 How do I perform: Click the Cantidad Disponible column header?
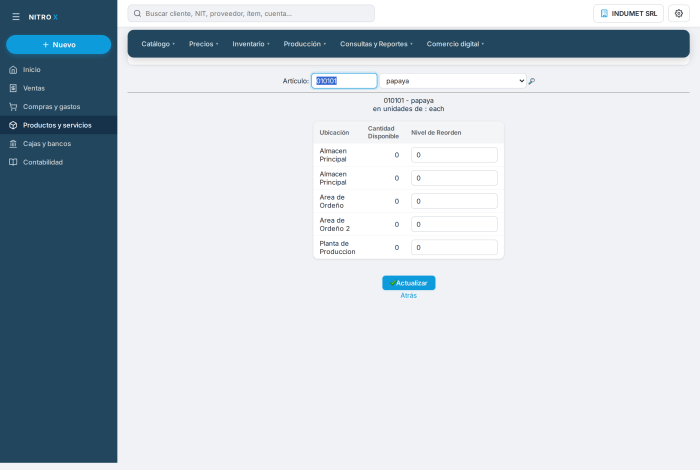[x=383, y=133]
